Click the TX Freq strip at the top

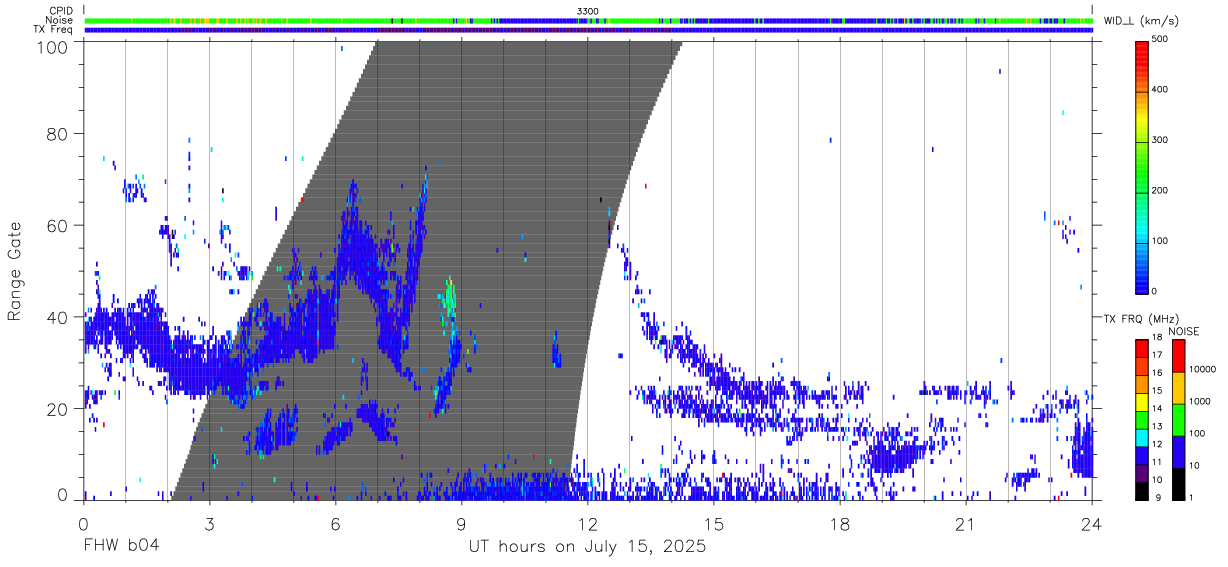(589, 30)
